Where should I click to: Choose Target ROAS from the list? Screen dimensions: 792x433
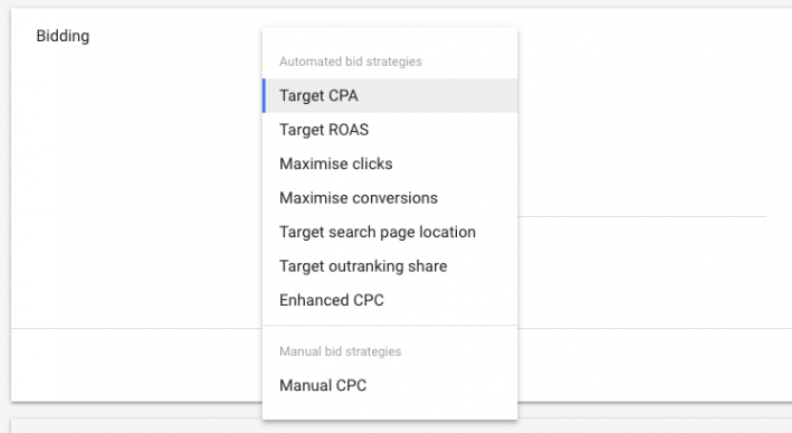click(x=324, y=130)
